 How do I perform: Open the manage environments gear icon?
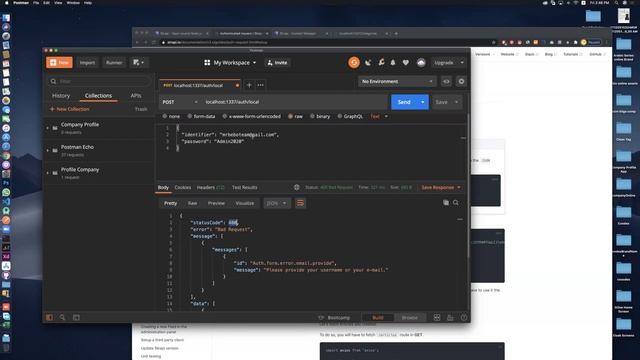461,81
